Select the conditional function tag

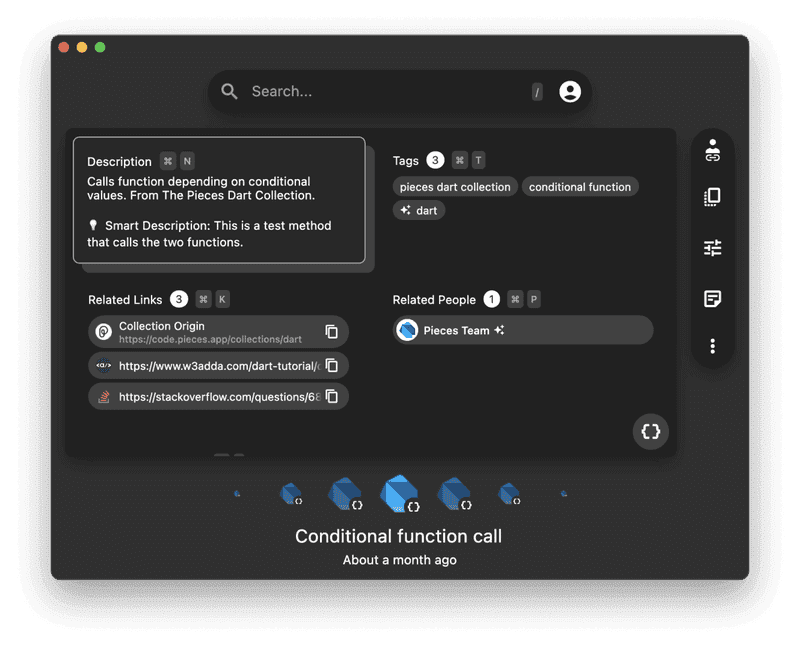click(x=581, y=186)
